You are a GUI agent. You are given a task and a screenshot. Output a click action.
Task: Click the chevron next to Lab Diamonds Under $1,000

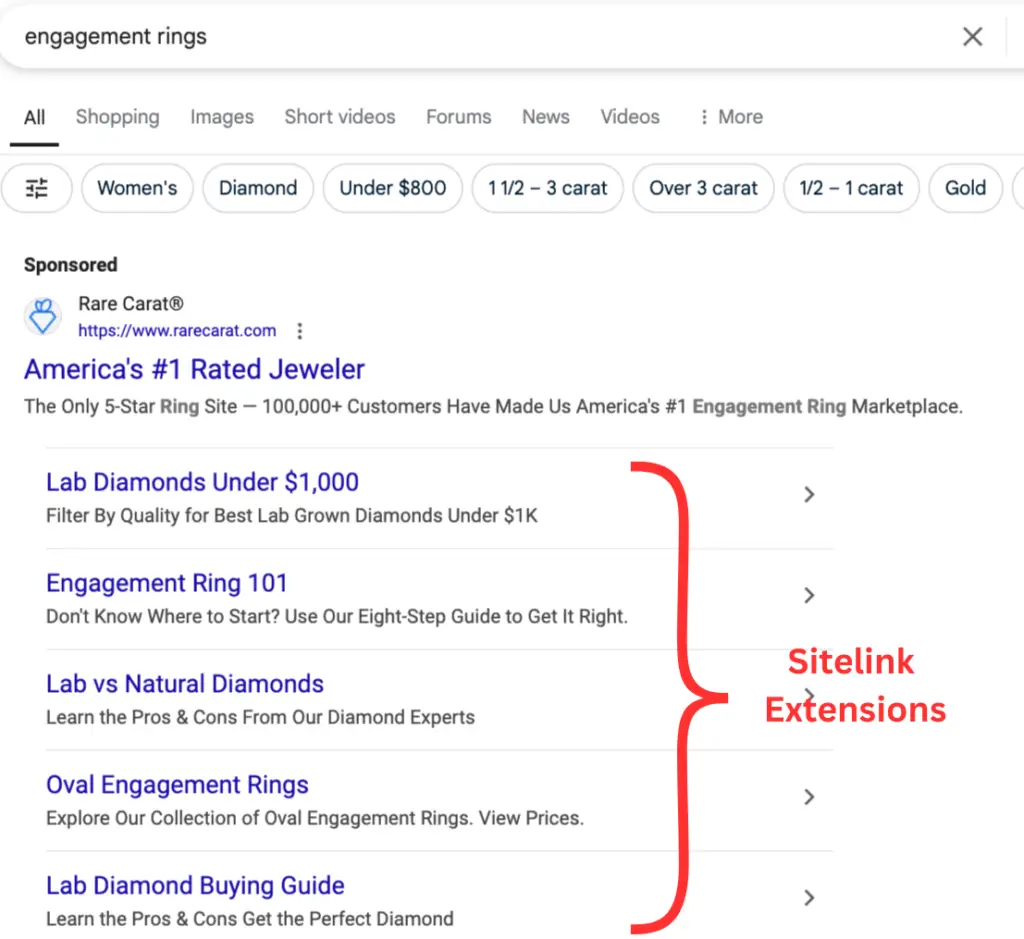808,494
